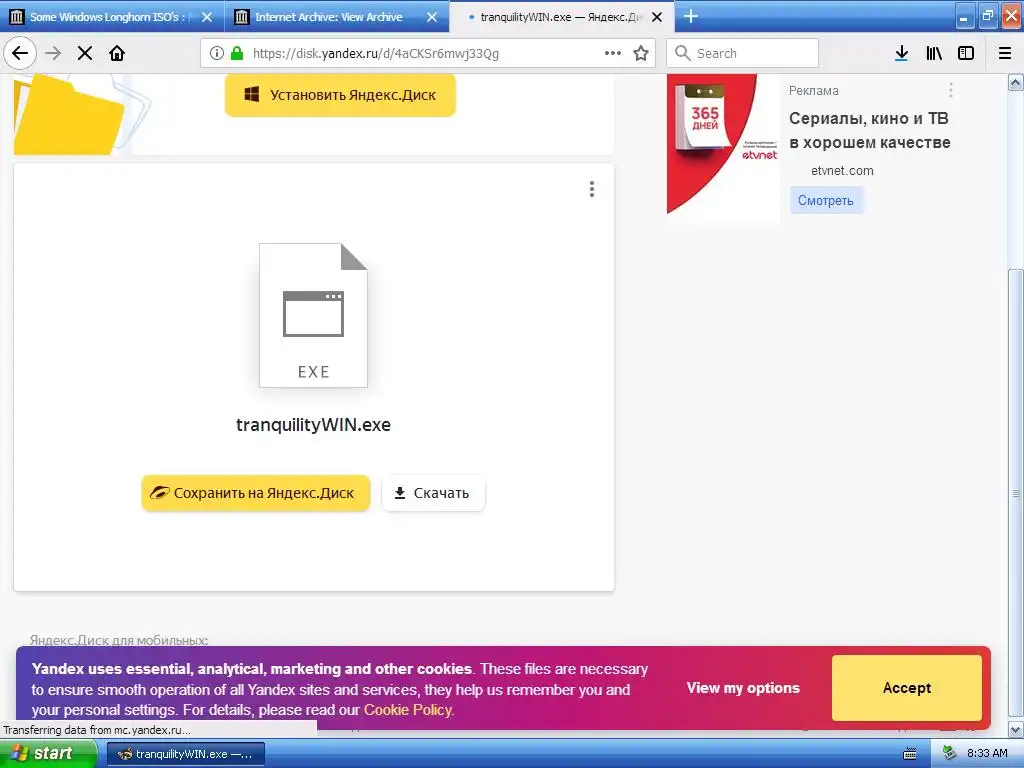Bookmark this page with the star
The height and width of the screenshot is (768, 1024).
point(641,53)
